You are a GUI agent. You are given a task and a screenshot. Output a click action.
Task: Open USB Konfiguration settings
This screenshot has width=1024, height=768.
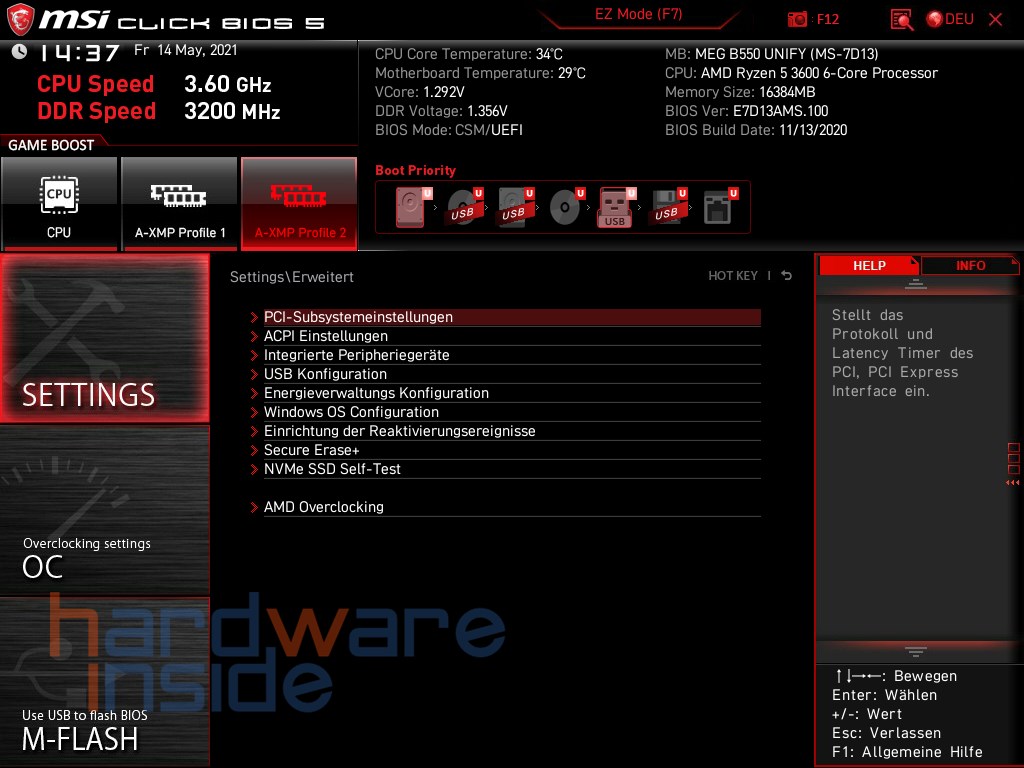327,374
